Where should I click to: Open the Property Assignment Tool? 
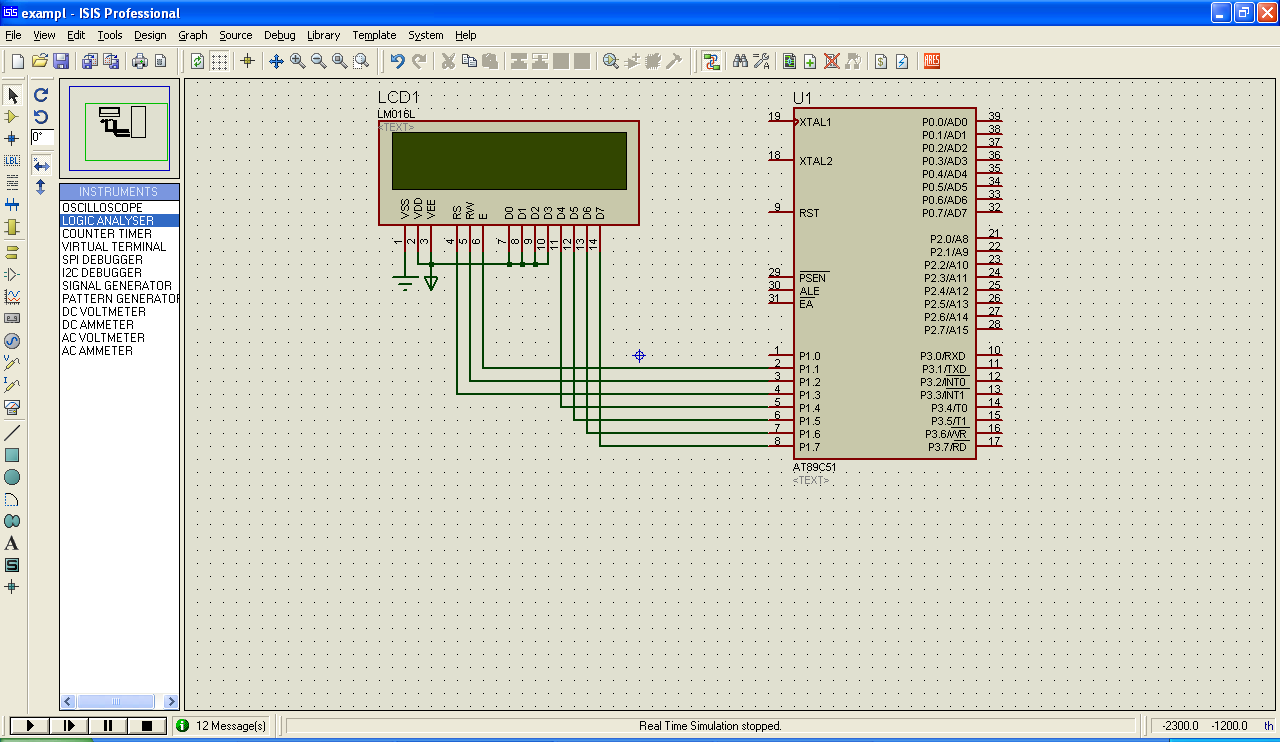point(761,61)
